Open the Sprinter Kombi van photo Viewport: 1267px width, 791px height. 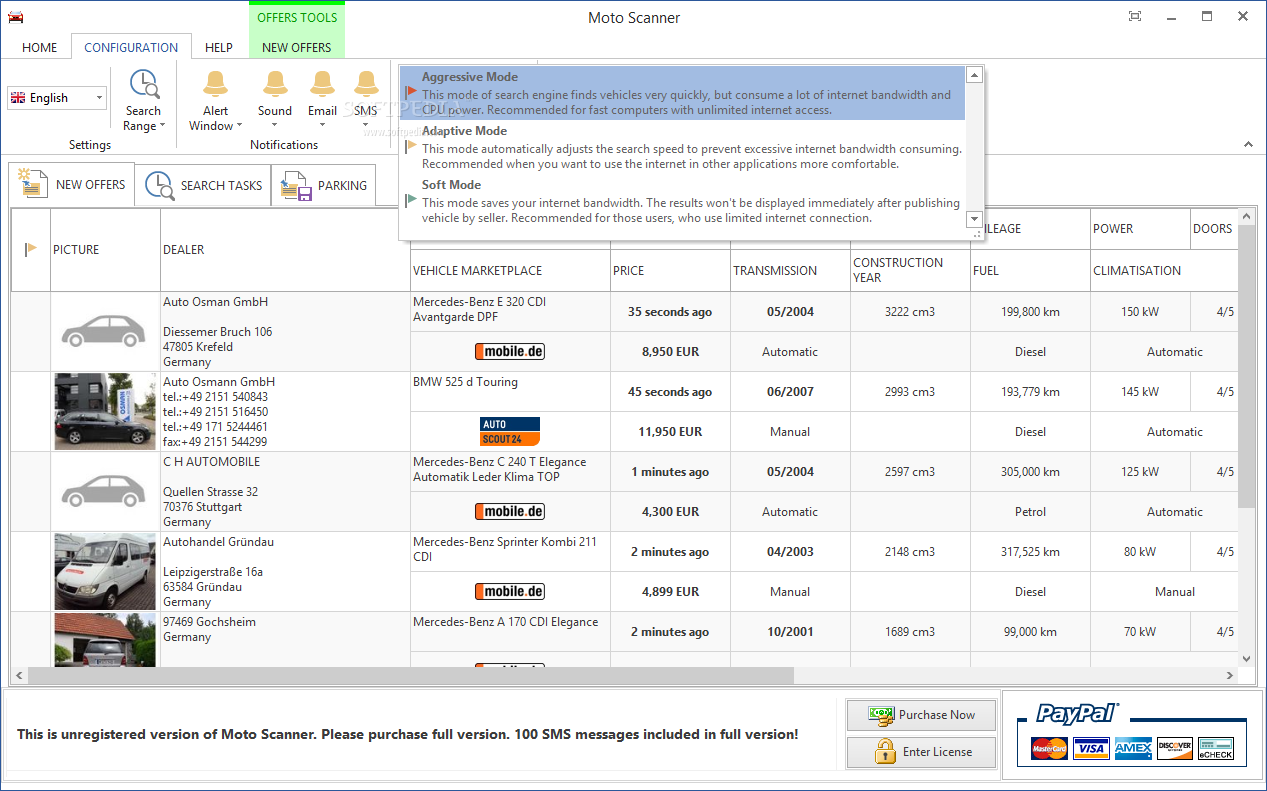(105, 571)
